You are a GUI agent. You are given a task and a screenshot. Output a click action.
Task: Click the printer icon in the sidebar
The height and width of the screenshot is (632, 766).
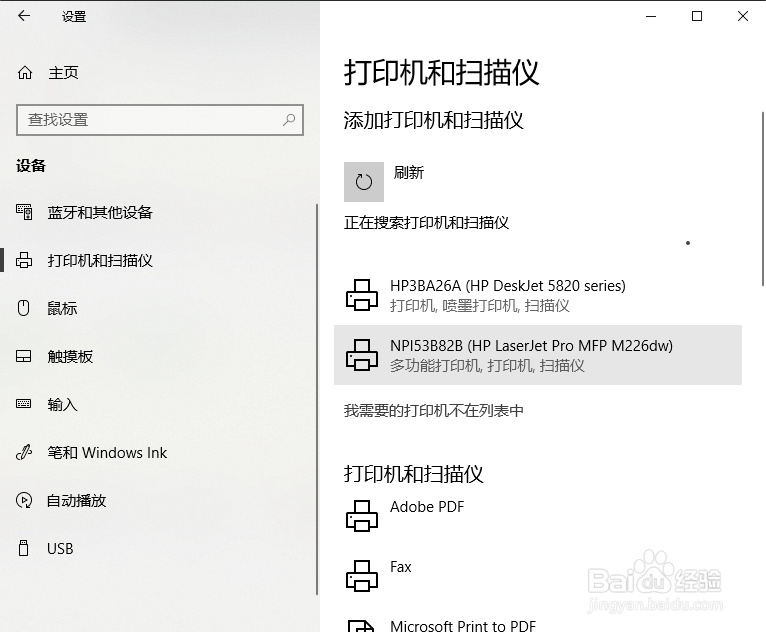[x=24, y=260]
